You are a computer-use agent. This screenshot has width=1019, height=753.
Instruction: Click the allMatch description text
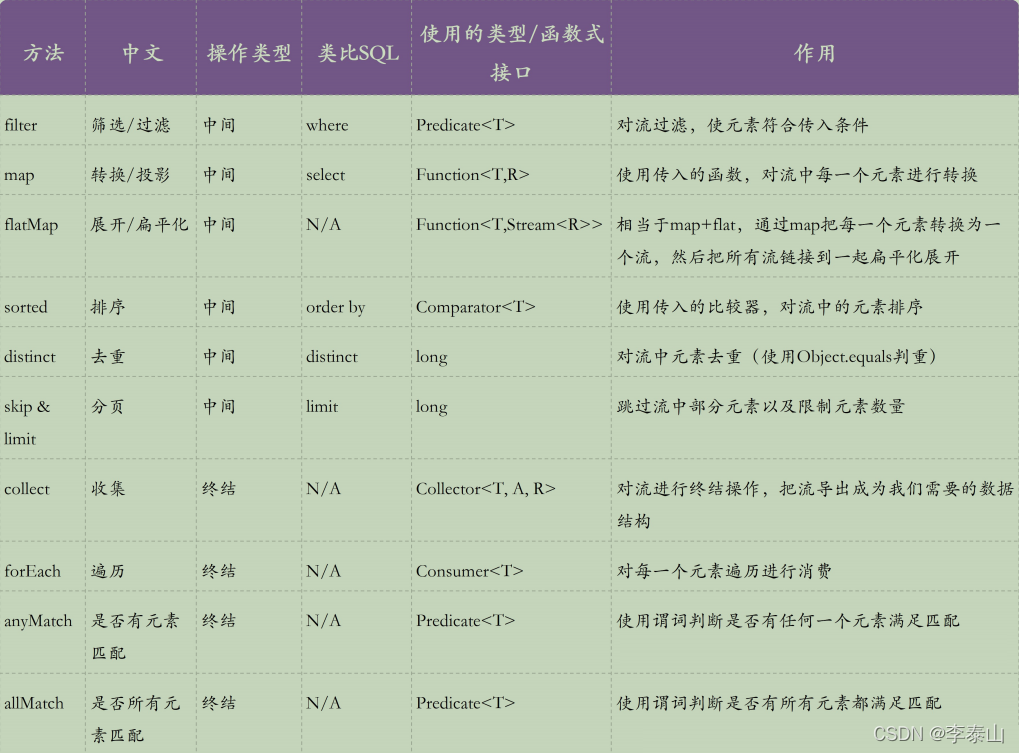point(779,703)
